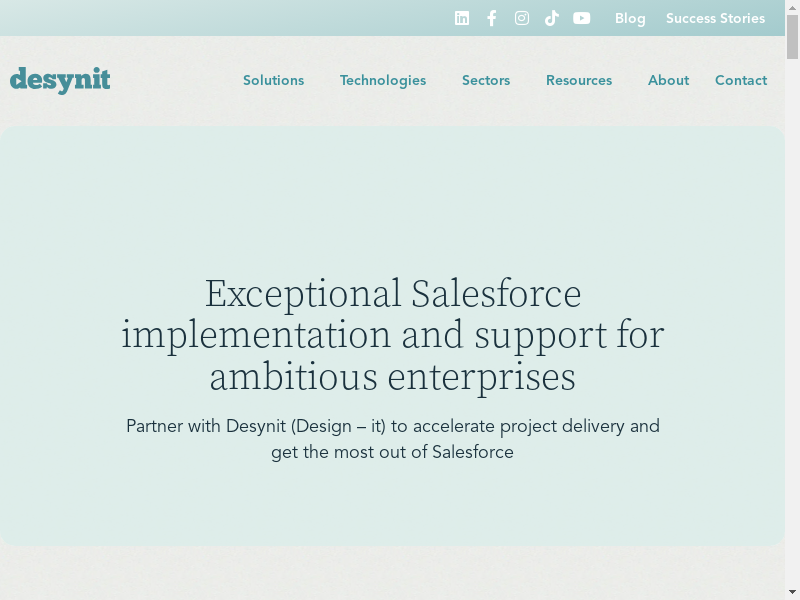Click the scrollbar down arrow
The image size is (800, 600).
(x=792, y=592)
